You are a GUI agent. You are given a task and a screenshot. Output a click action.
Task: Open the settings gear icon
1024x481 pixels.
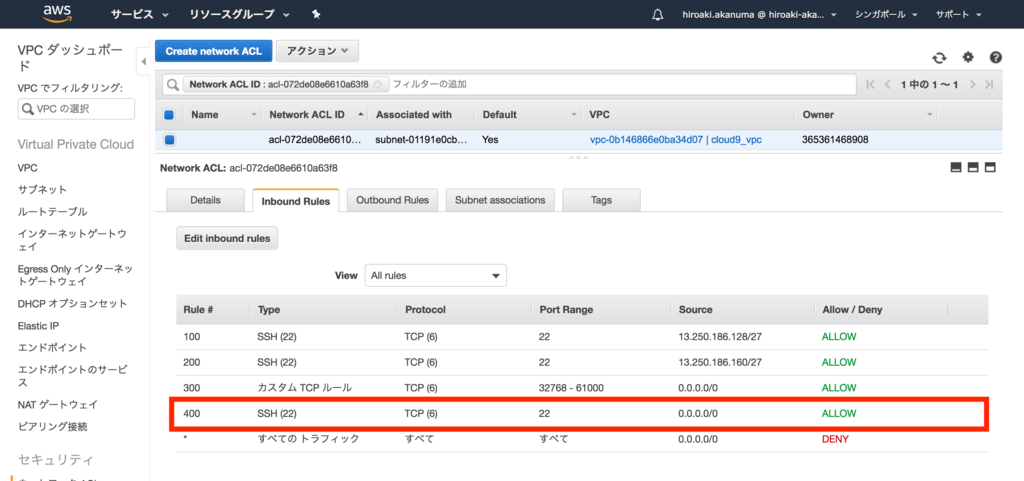pos(968,57)
